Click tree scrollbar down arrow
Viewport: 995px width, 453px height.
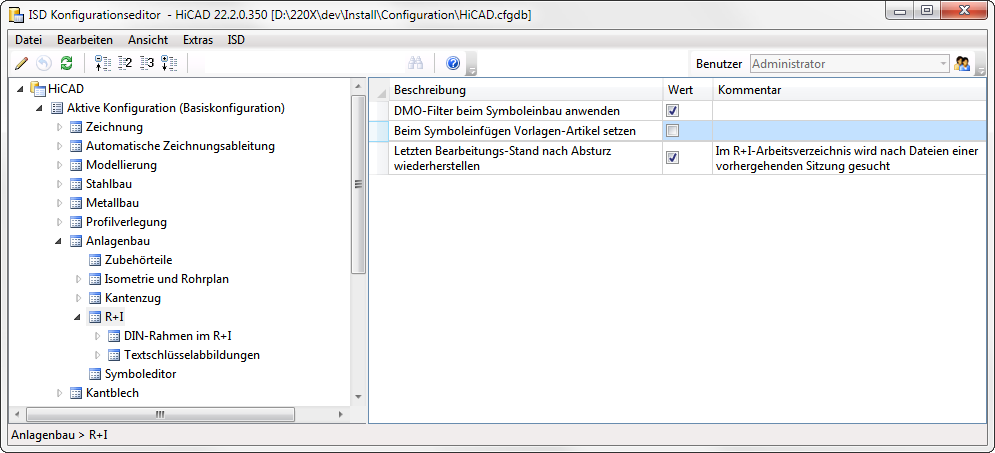click(358, 397)
